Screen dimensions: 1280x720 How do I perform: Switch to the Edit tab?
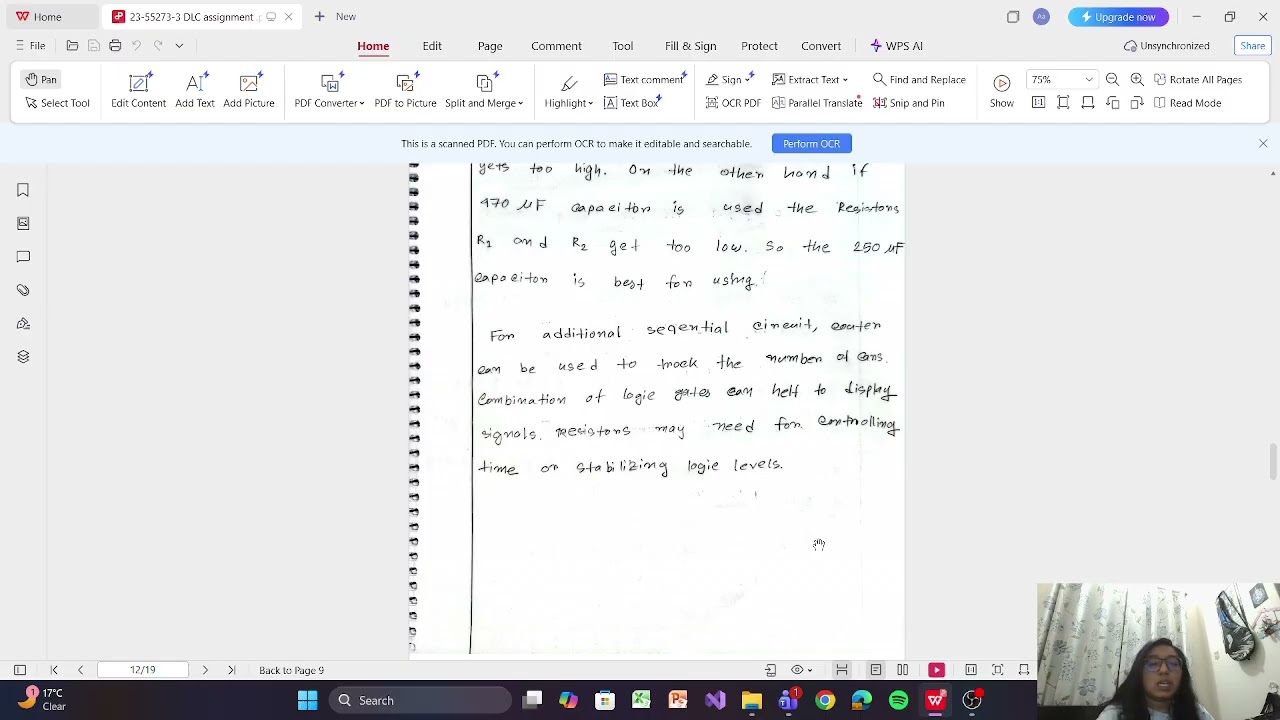[x=432, y=46]
